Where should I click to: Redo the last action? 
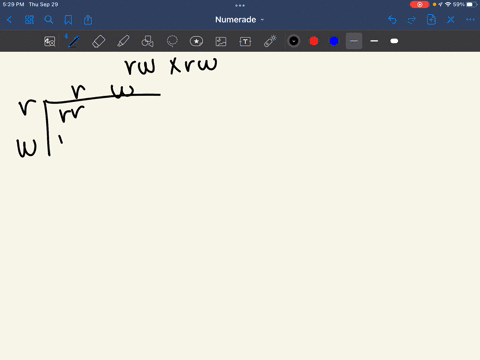coord(412,20)
